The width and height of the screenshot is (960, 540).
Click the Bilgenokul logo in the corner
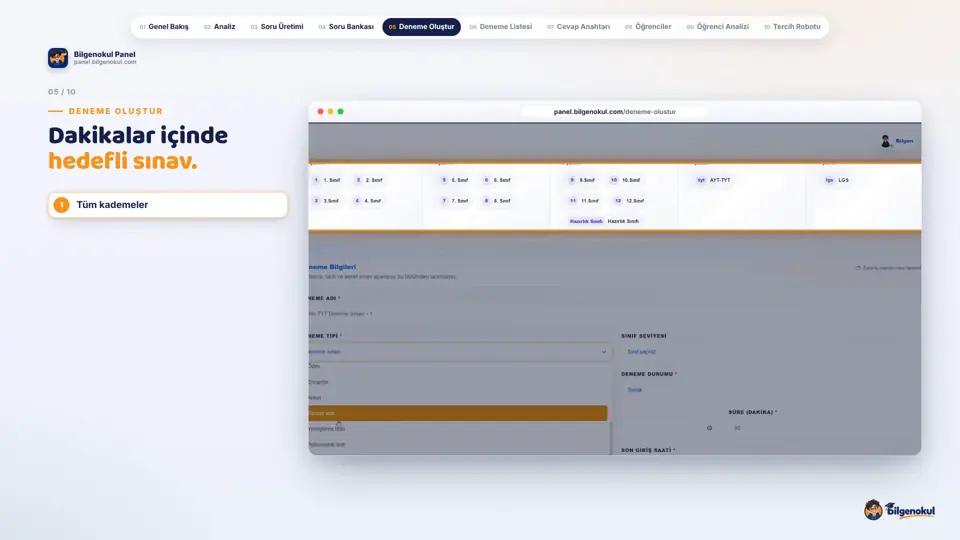pyautogui.click(x=899, y=509)
